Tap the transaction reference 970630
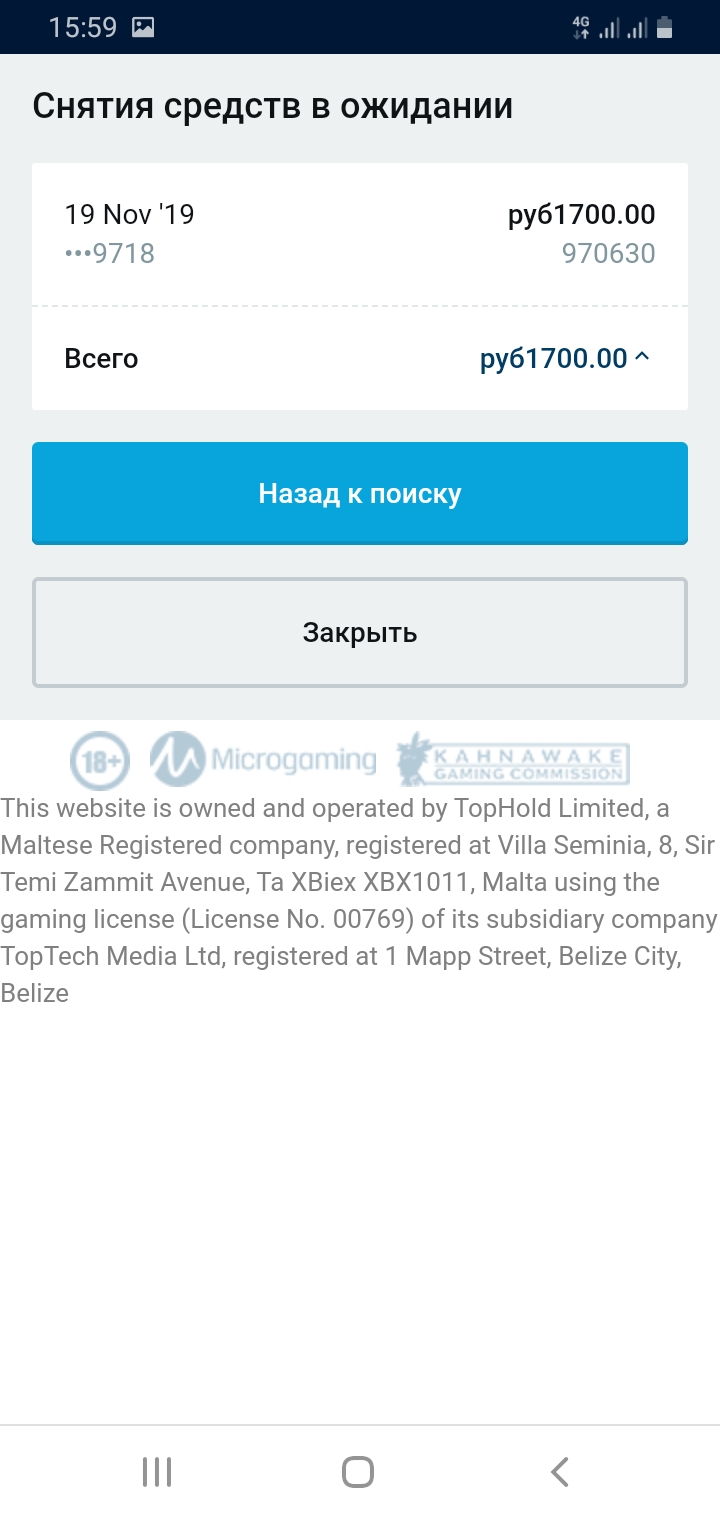Screen dimensions: 720x1520 point(609,254)
